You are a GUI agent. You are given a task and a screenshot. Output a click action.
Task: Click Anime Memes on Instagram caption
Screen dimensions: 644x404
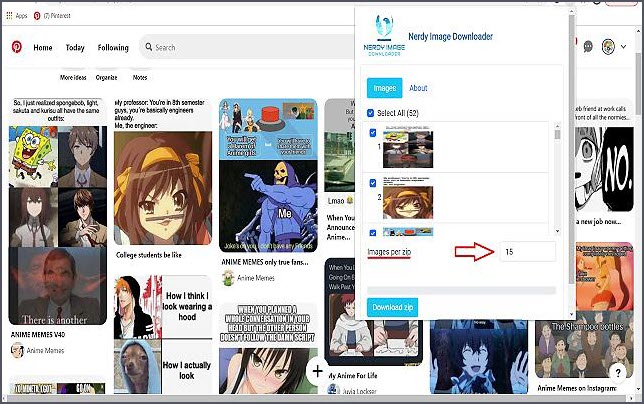(x=577, y=388)
